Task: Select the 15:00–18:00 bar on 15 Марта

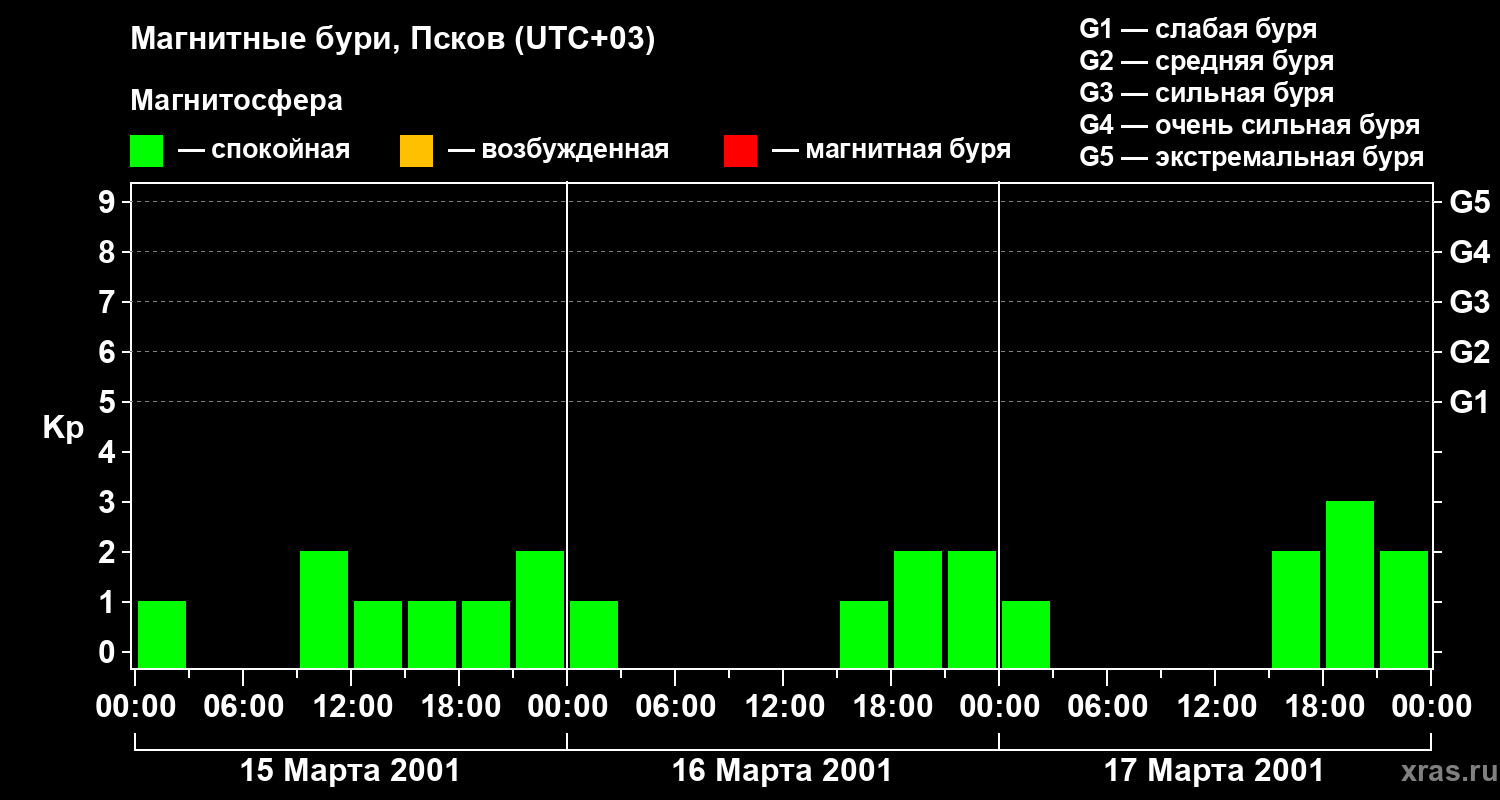Action: click(432, 634)
